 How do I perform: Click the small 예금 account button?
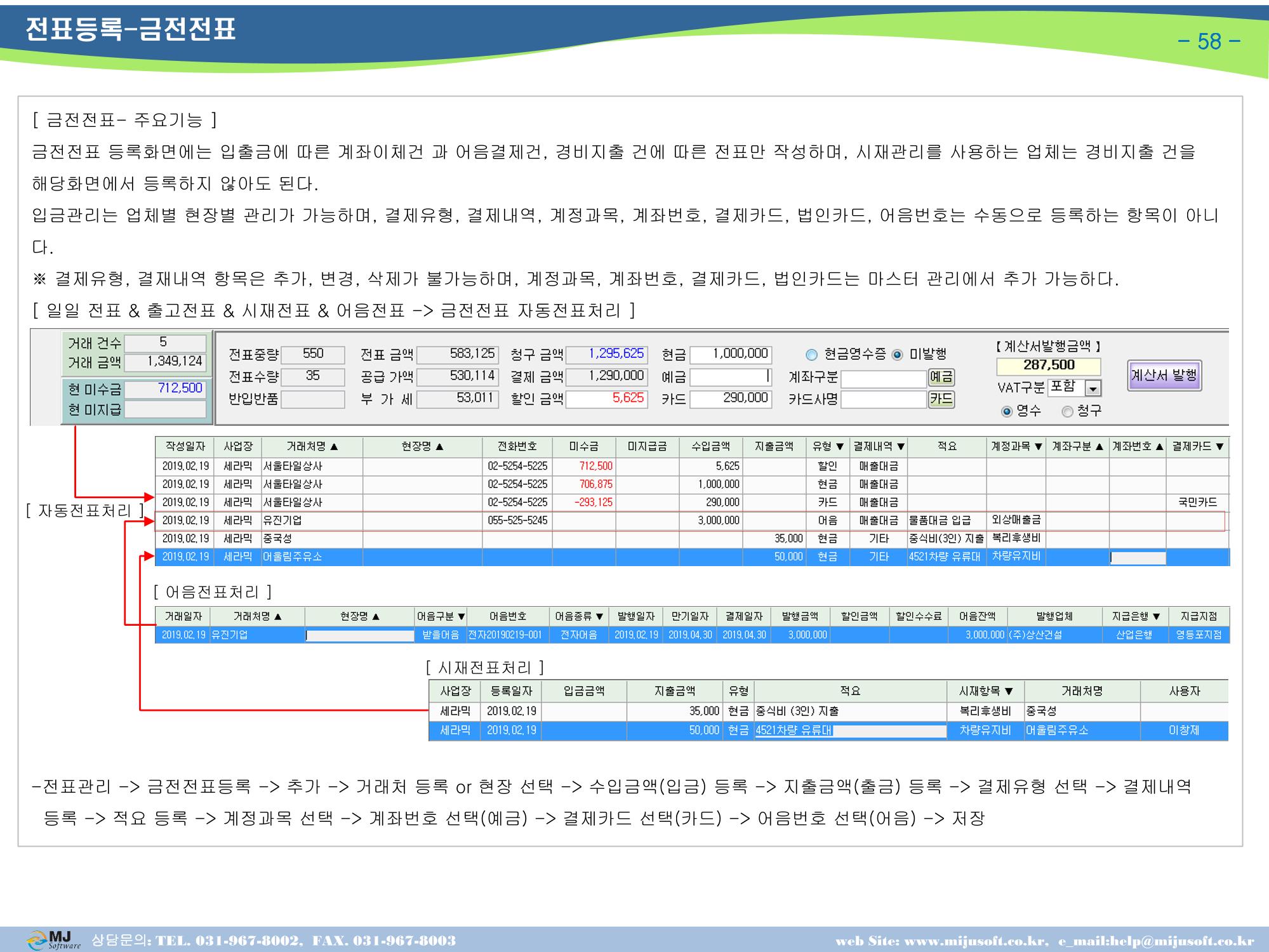coord(941,378)
